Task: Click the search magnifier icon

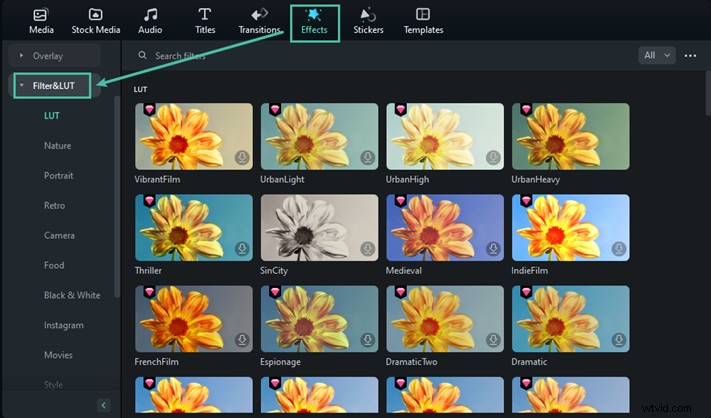Action: point(142,55)
